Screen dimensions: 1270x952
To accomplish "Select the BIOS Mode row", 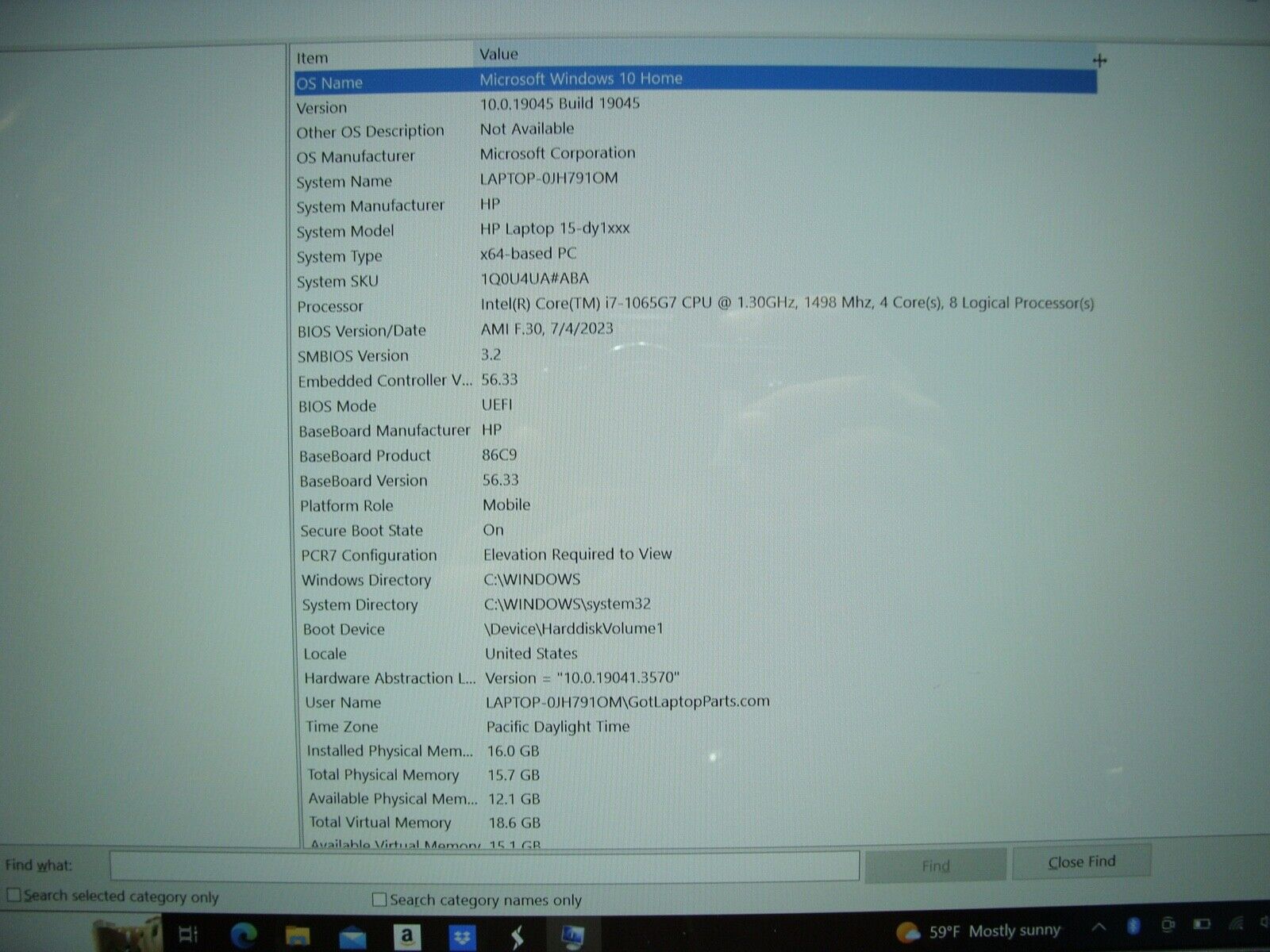I will click(695, 405).
